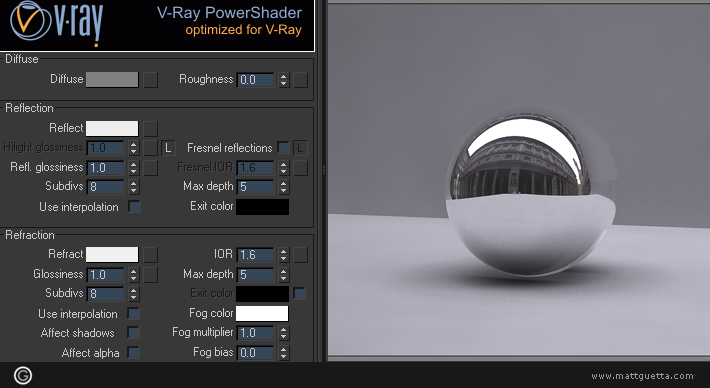The image size is (710, 388).
Task: Click the Fog bias value field
Action: [x=255, y=353]
